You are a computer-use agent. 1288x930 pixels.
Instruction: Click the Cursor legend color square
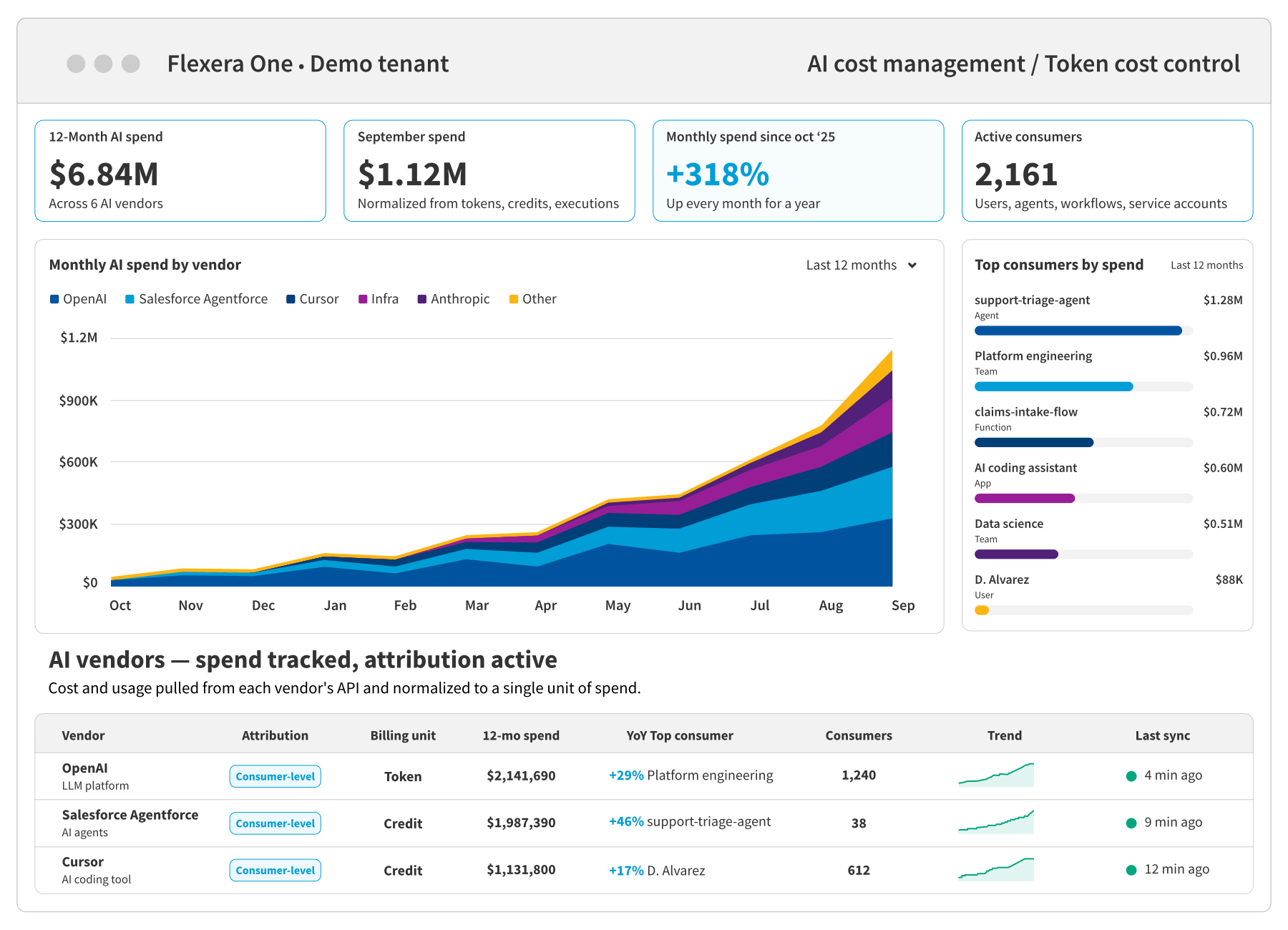point(291,299)
